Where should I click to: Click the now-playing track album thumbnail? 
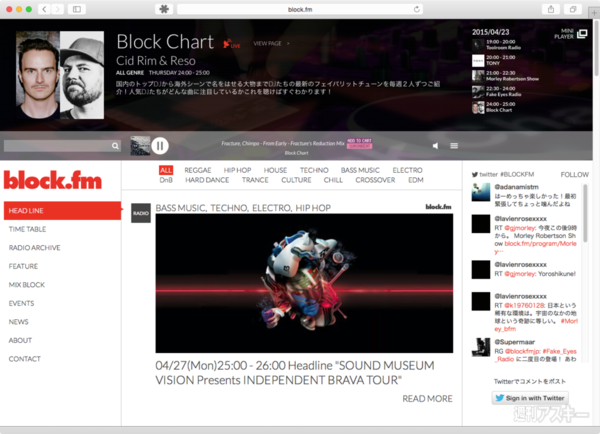(x=140, y=146)
